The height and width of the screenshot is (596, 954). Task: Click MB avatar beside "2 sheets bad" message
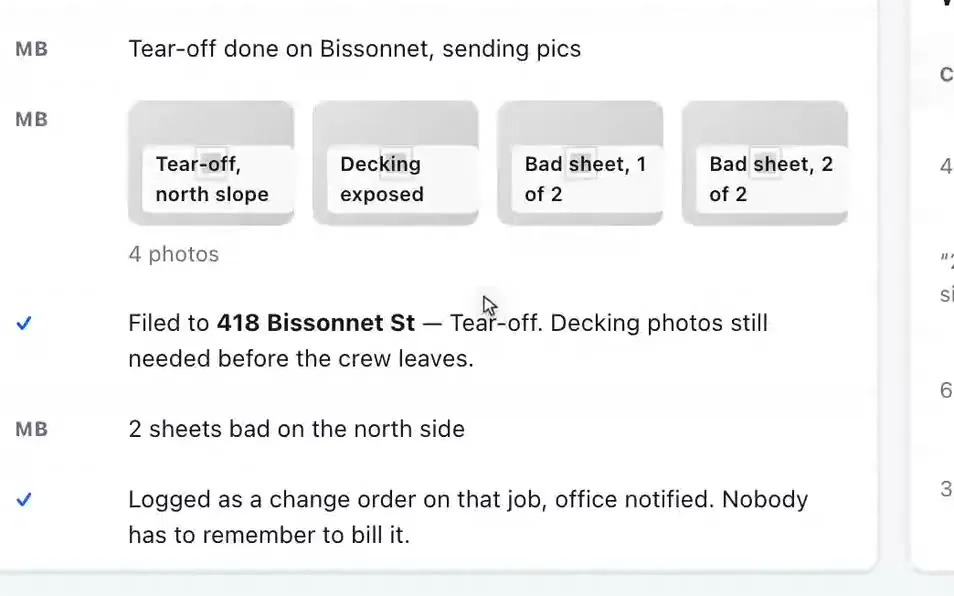point(32,429)
